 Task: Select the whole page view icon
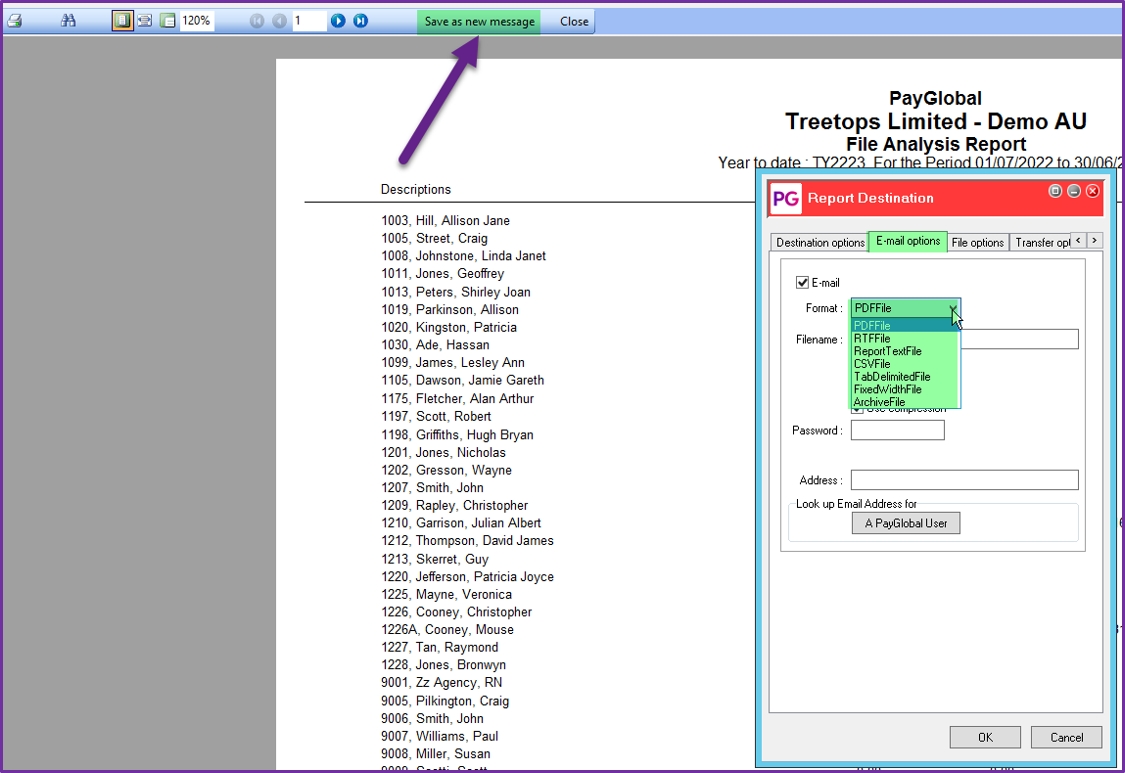pyautogui.click(x=123, y=21)
